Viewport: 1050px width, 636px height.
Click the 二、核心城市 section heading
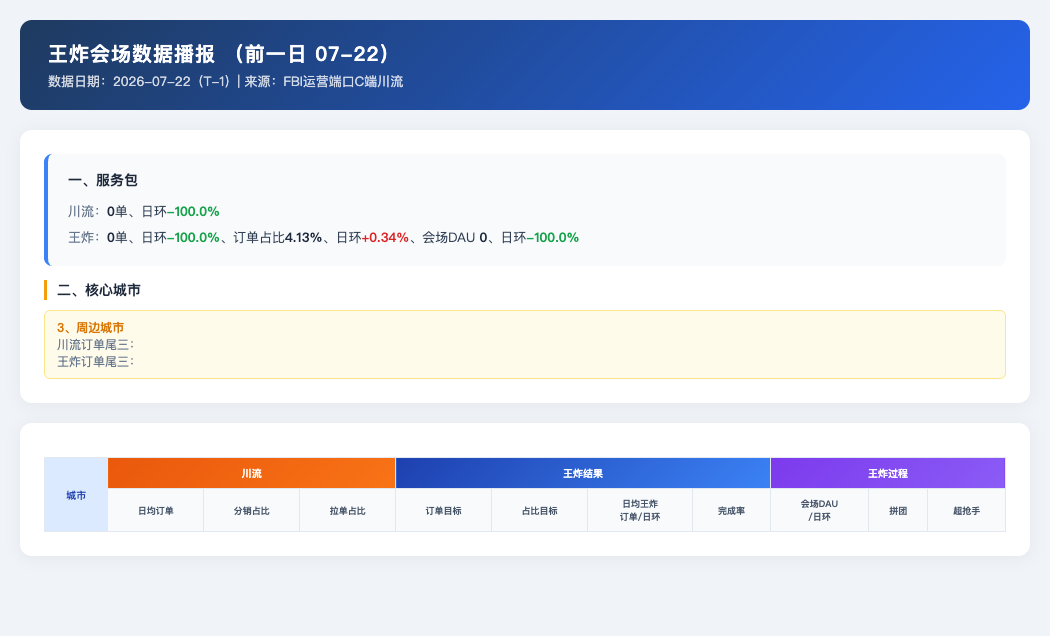99,290
